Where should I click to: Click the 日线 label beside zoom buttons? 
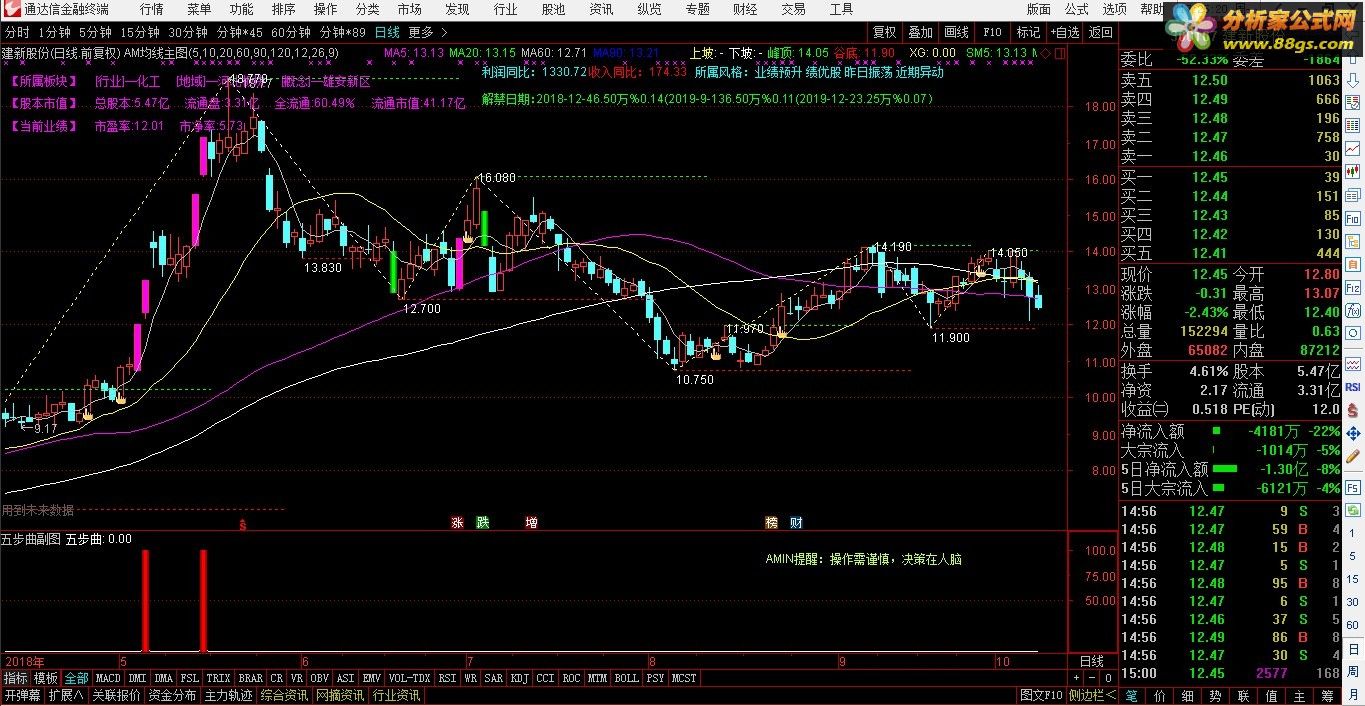1093,661
